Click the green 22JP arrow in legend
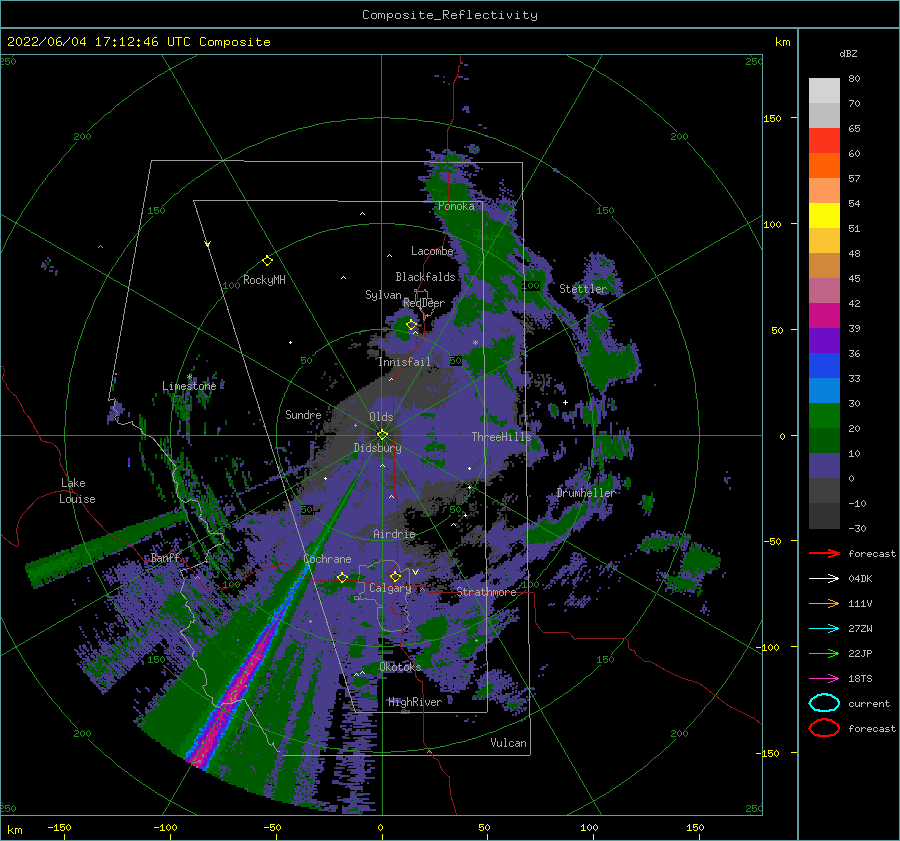Image resolution: width=900 pixels, height=841 pixels. pos(824,653)
